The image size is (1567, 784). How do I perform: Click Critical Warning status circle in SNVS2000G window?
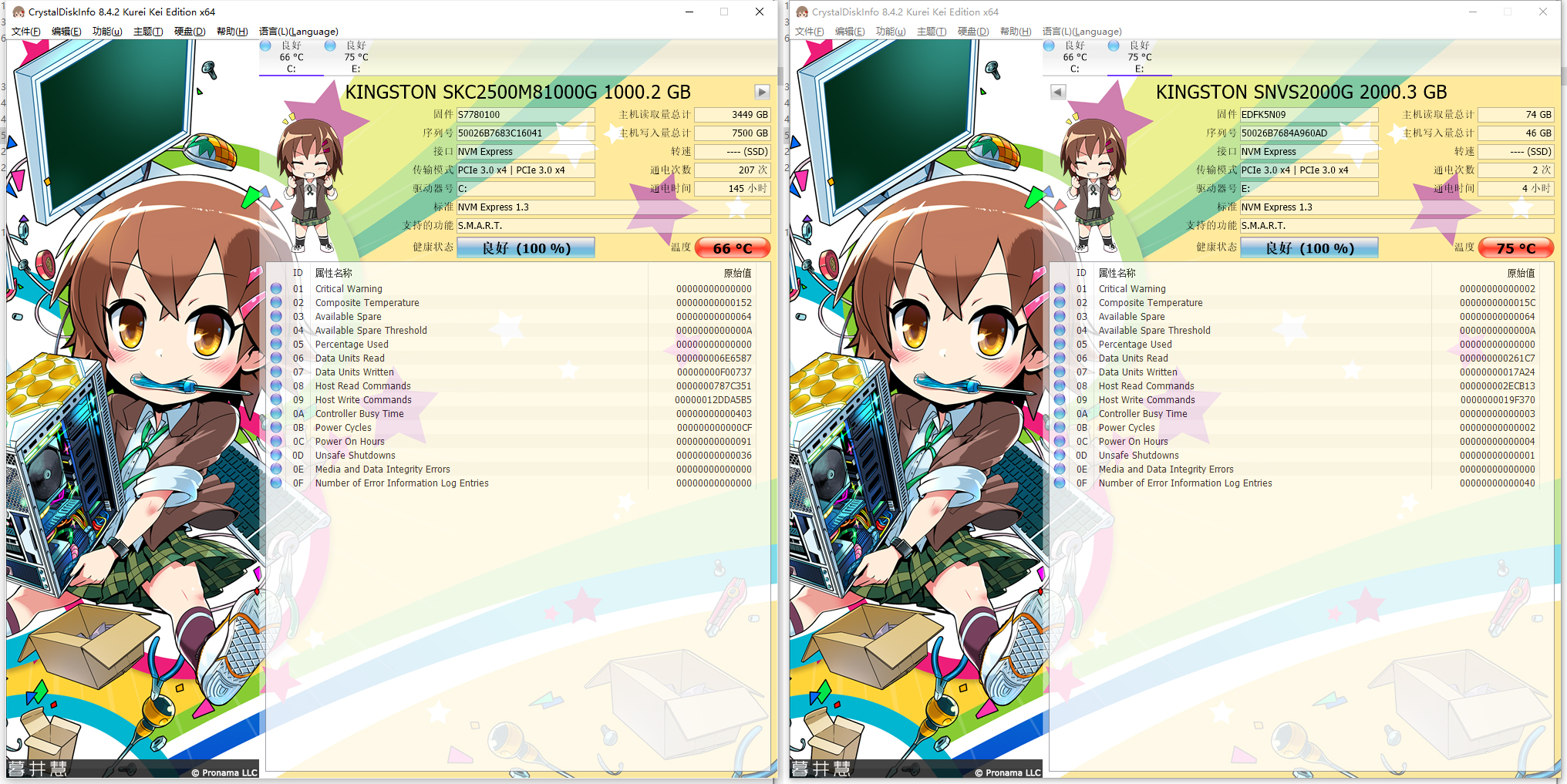tap(1060, 289)
